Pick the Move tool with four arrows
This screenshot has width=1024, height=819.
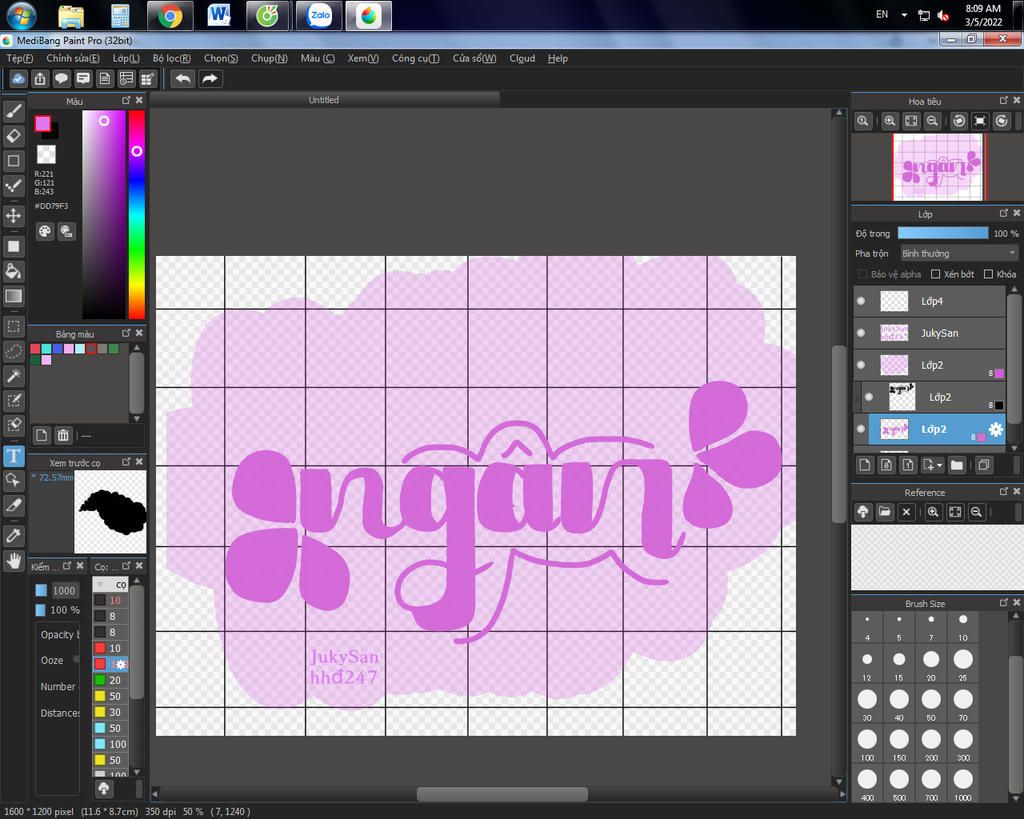tap(14, 216)
